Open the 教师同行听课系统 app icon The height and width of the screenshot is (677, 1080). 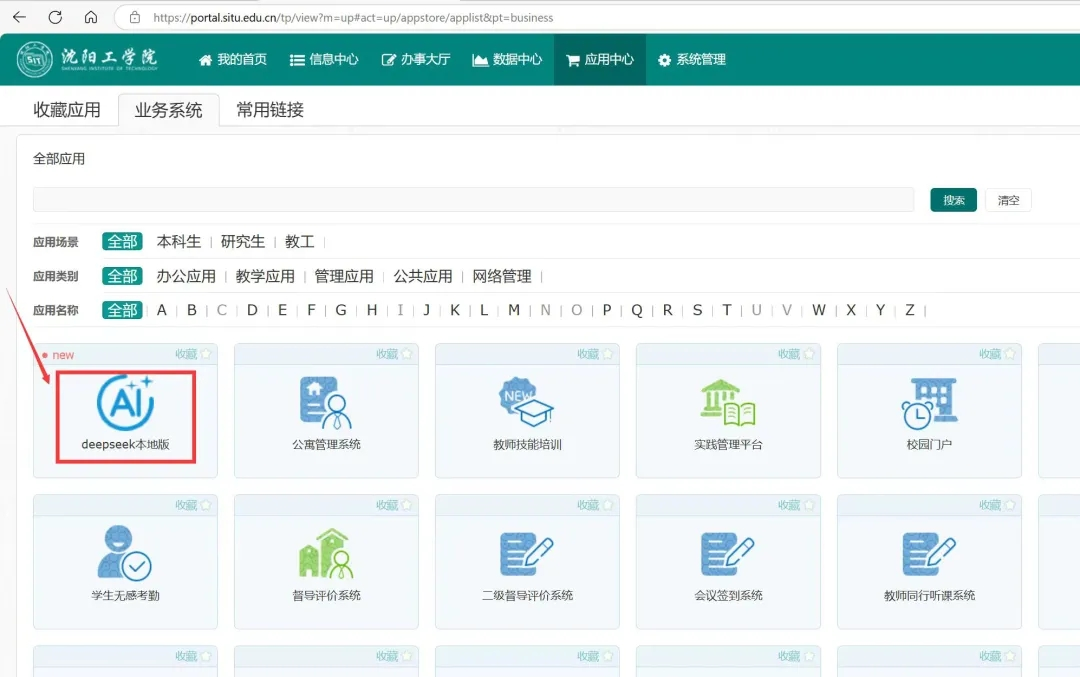pyautogui.click(x=929, y=554)
